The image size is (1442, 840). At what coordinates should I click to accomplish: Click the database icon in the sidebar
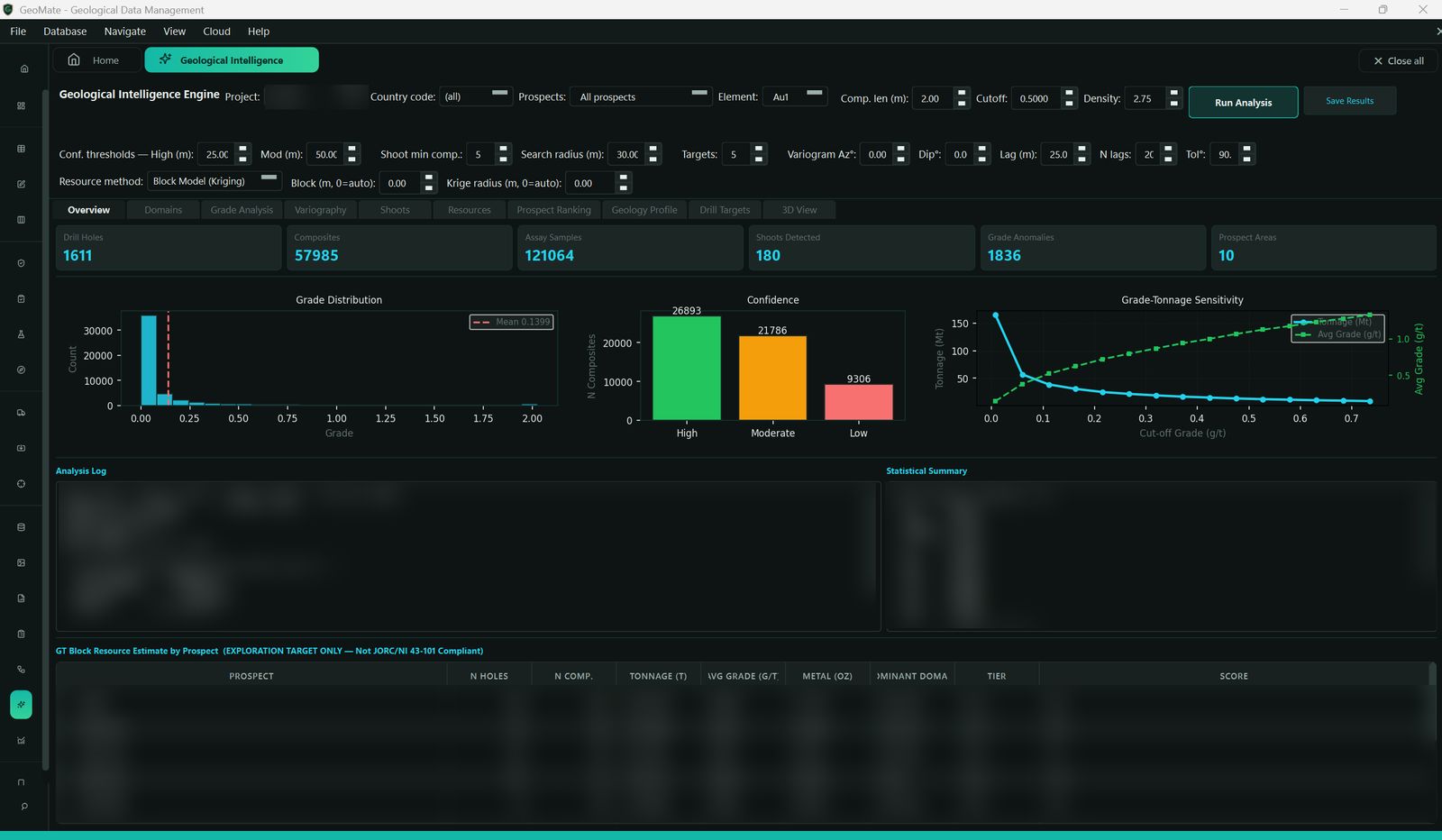tap(21, 527)
